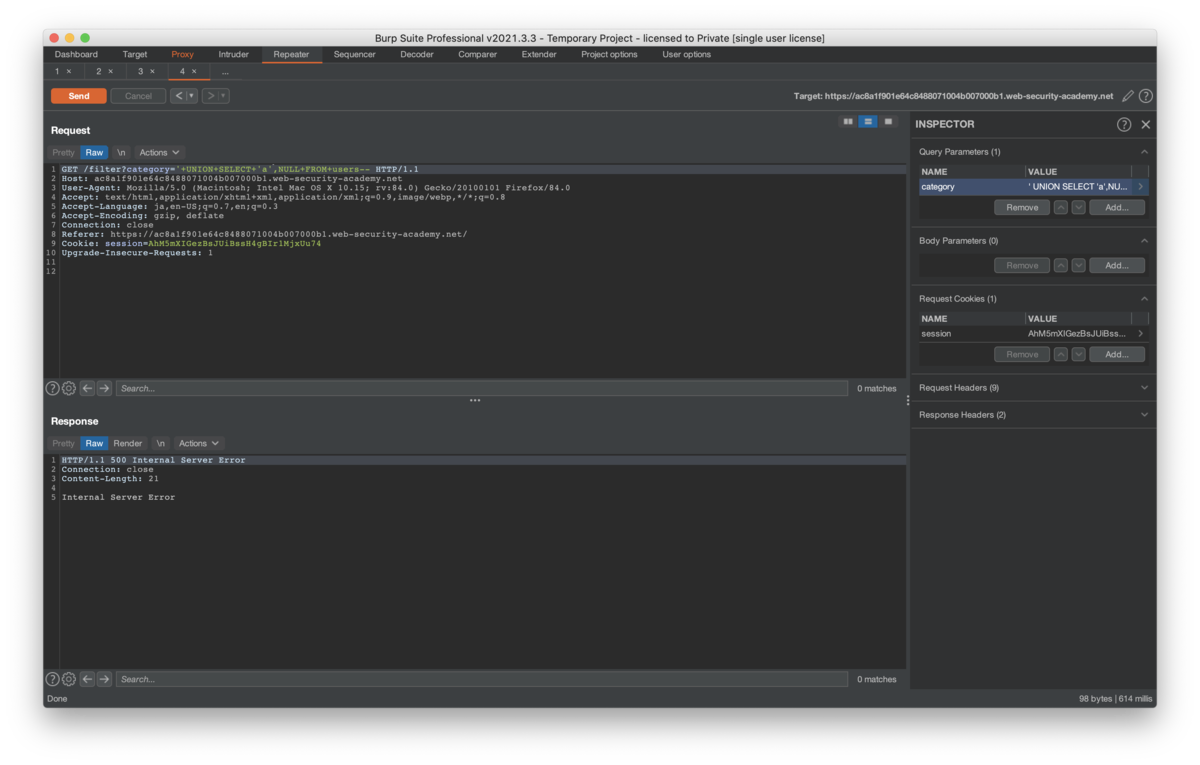Toggle non-printable characters in Request
This screenshot has width=1200, height=765.
pyautogui.click(x=121, y=152)
